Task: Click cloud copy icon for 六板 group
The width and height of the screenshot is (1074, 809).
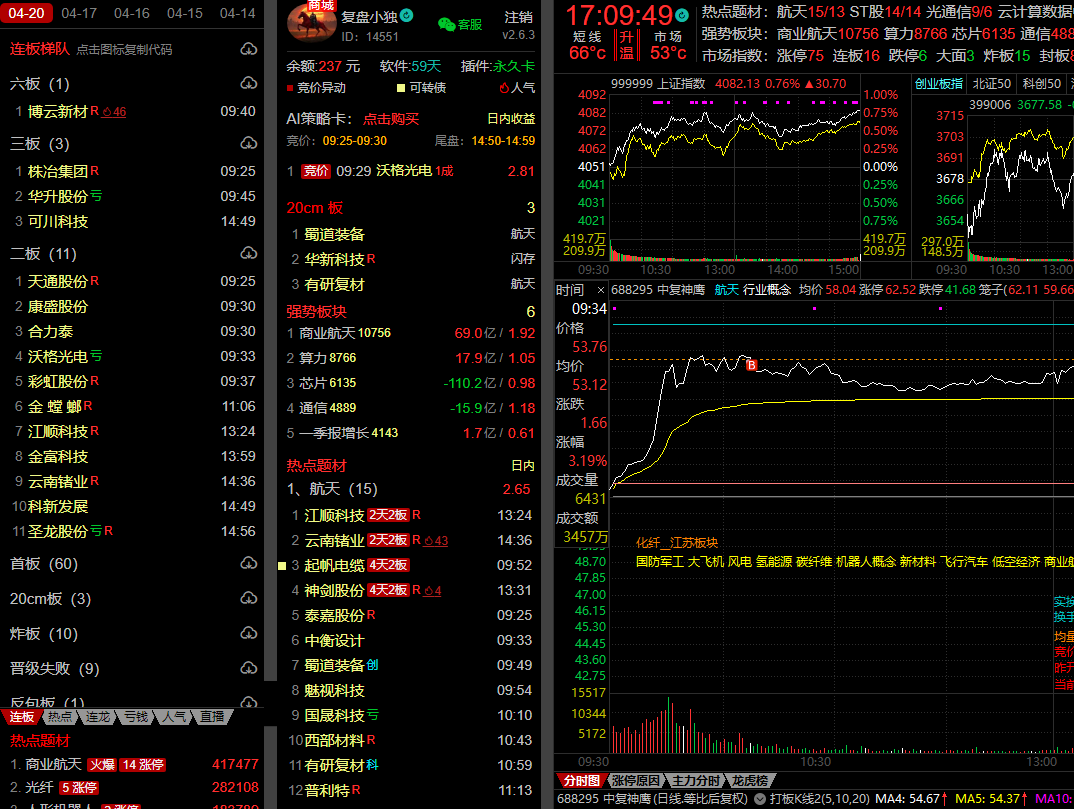Action: pyautogui.click(x=248, y=84)
